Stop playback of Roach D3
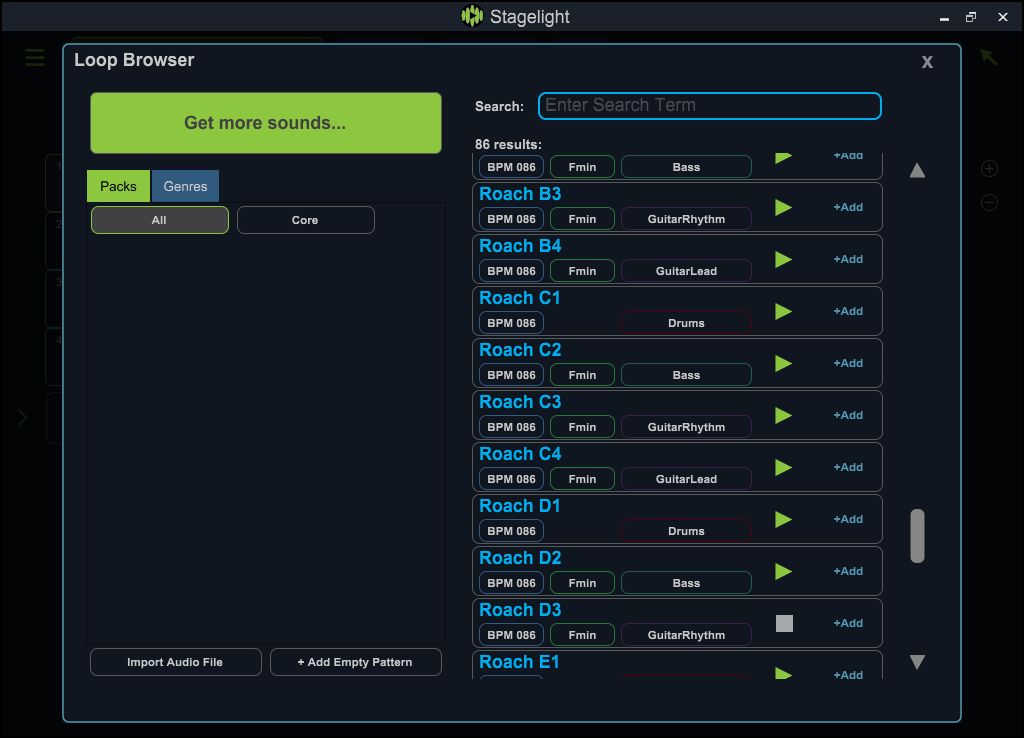The image size is (1024, 738). pyautogui.click(x=783, y=622)
